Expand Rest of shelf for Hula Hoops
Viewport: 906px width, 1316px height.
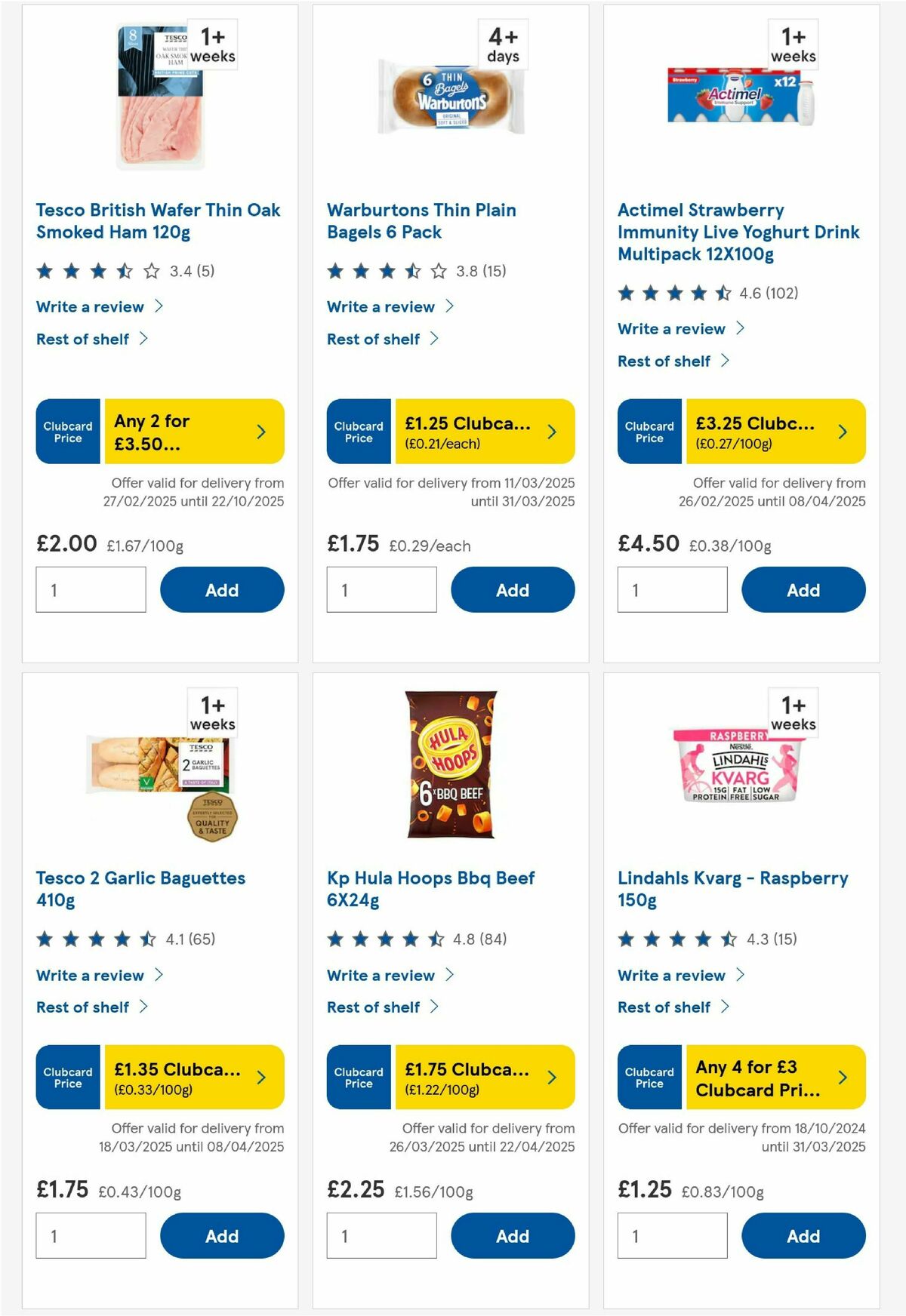click(x=374, y=1007)
